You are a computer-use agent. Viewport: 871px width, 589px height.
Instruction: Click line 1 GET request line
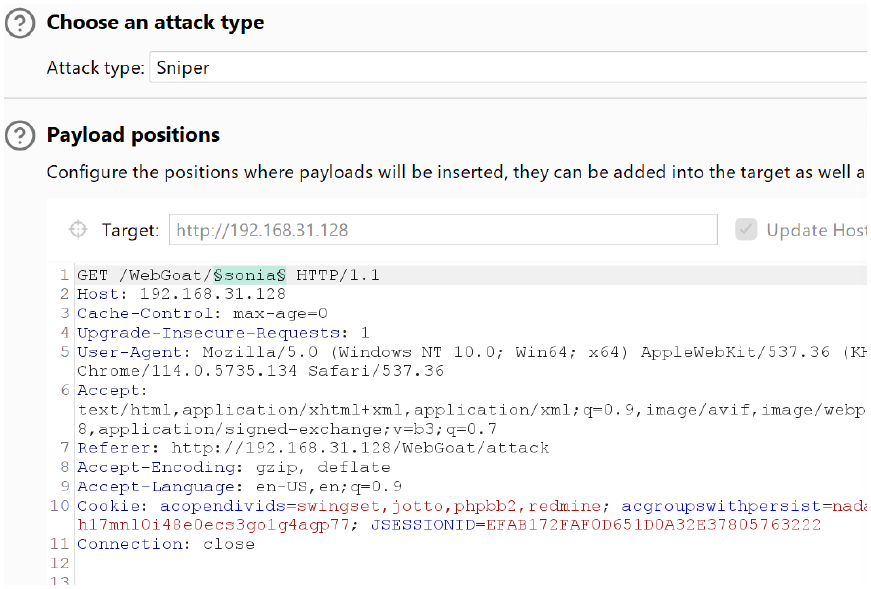point(228,275)
